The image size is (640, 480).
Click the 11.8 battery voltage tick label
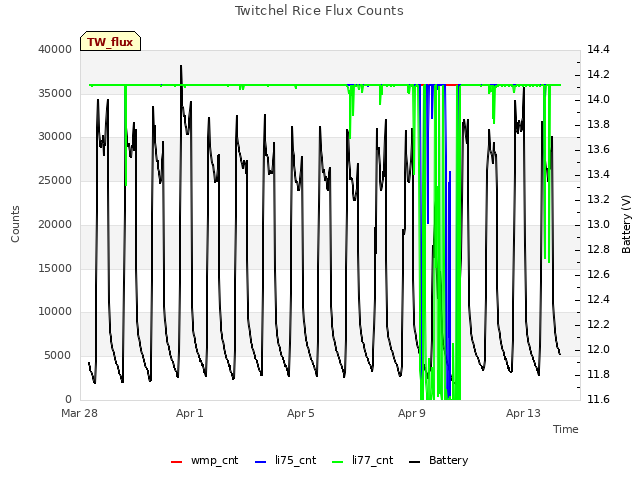598,374
